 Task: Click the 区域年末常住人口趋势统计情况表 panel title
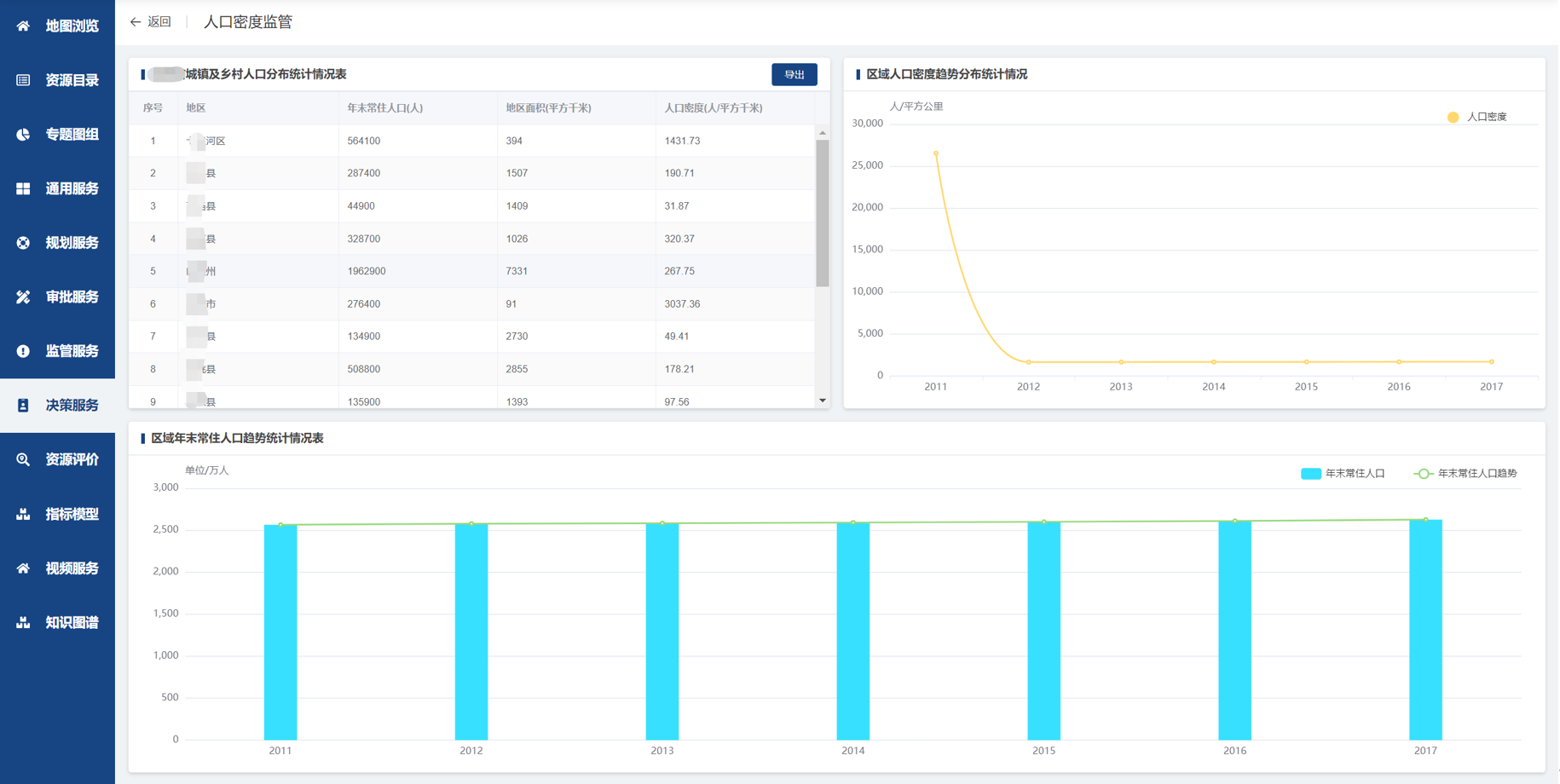pos(237,438)
